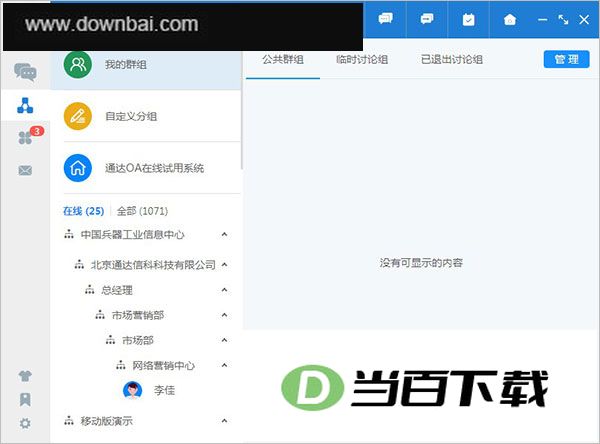Viewport: 600px width, 444px height.
Task: Collapse the 市场营销部 node
Action: pos(225,315)
